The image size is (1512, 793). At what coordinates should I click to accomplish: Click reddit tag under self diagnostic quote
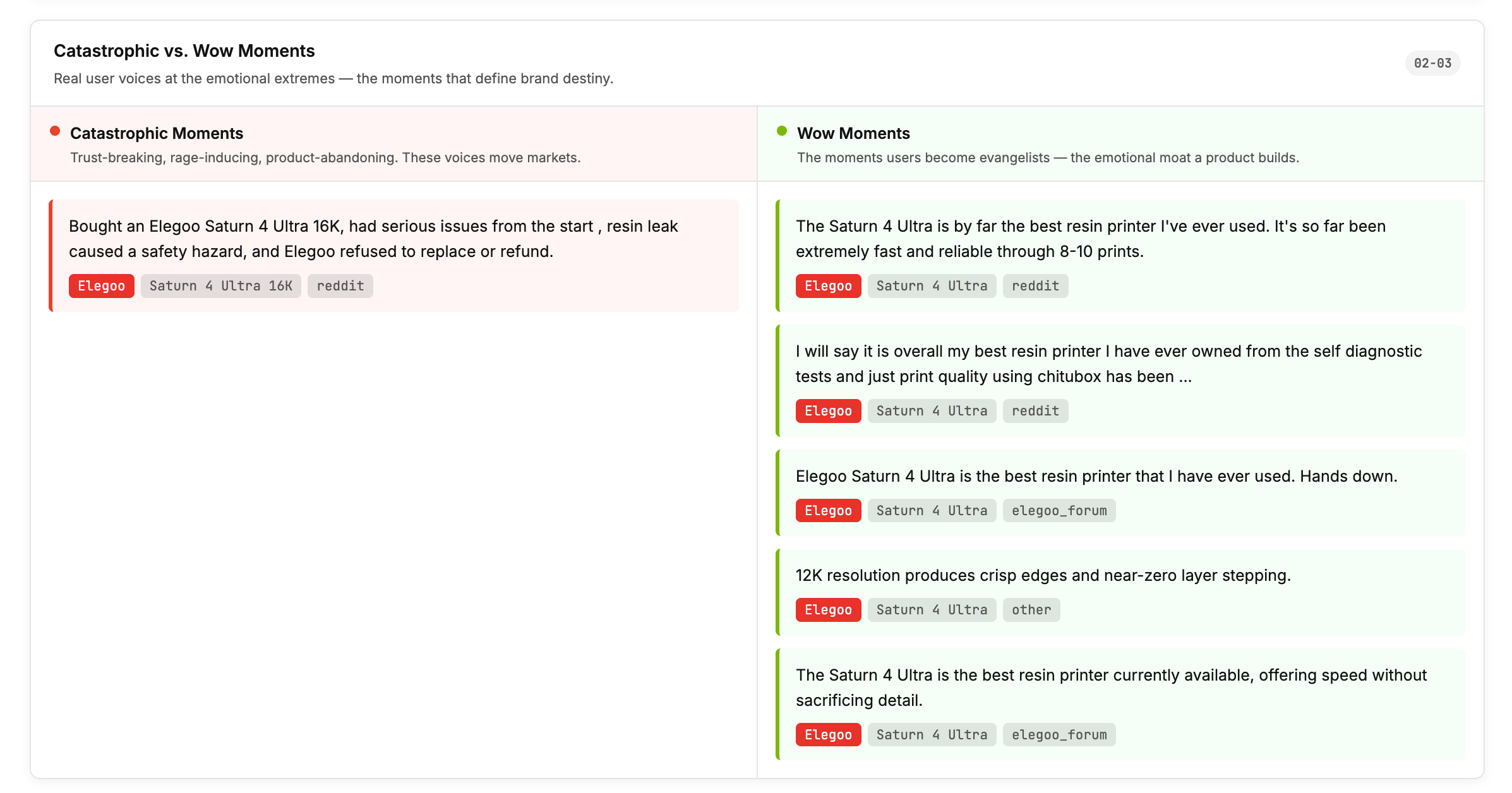(x=1035, y=411)
